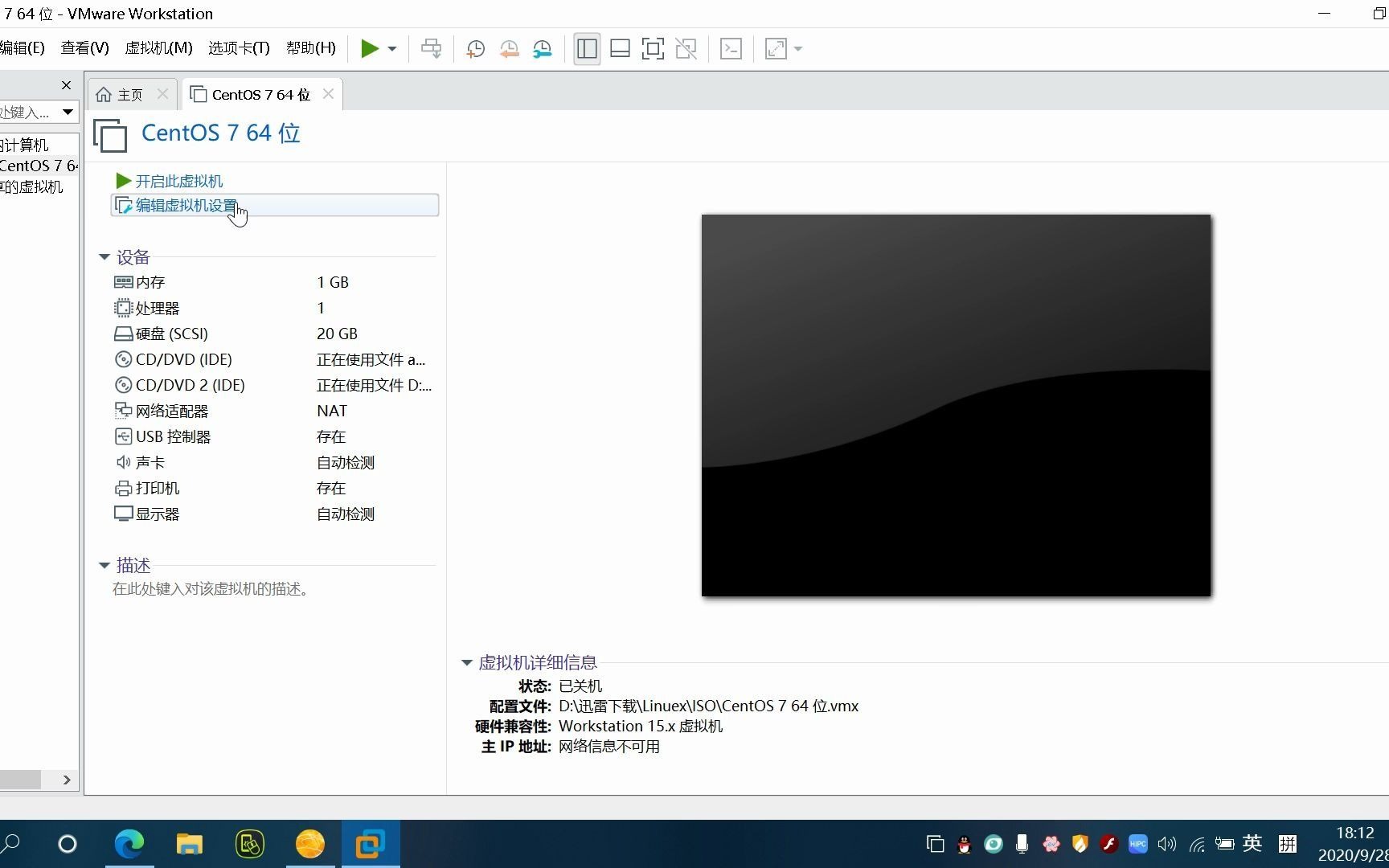This screenshot has width=1389, height=868.
Task: Select CentOS 7 64 in library tree
Action: click(39, 166)
